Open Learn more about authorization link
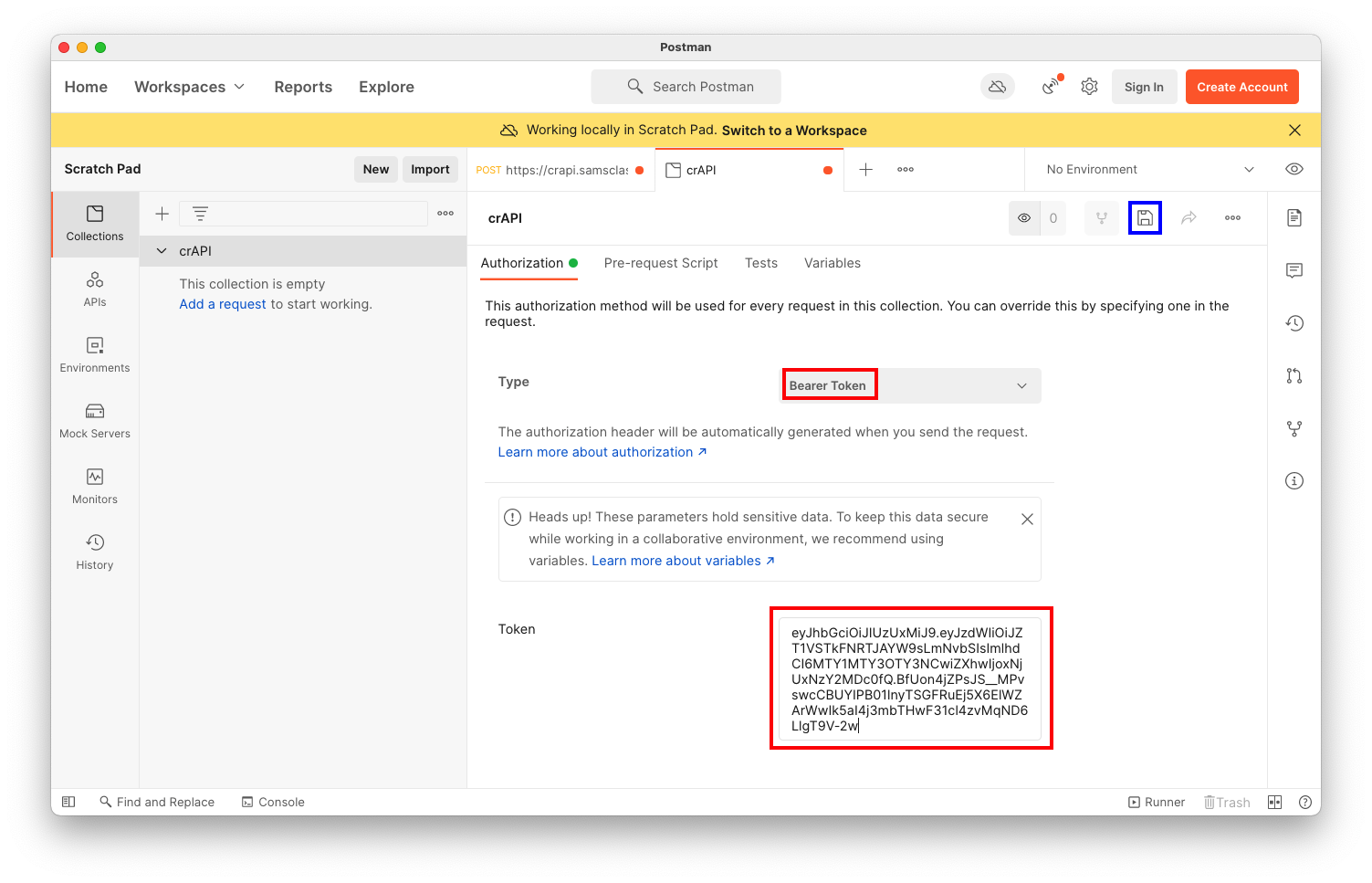Viewport: 1372px width, 883px height. [602, 452]
